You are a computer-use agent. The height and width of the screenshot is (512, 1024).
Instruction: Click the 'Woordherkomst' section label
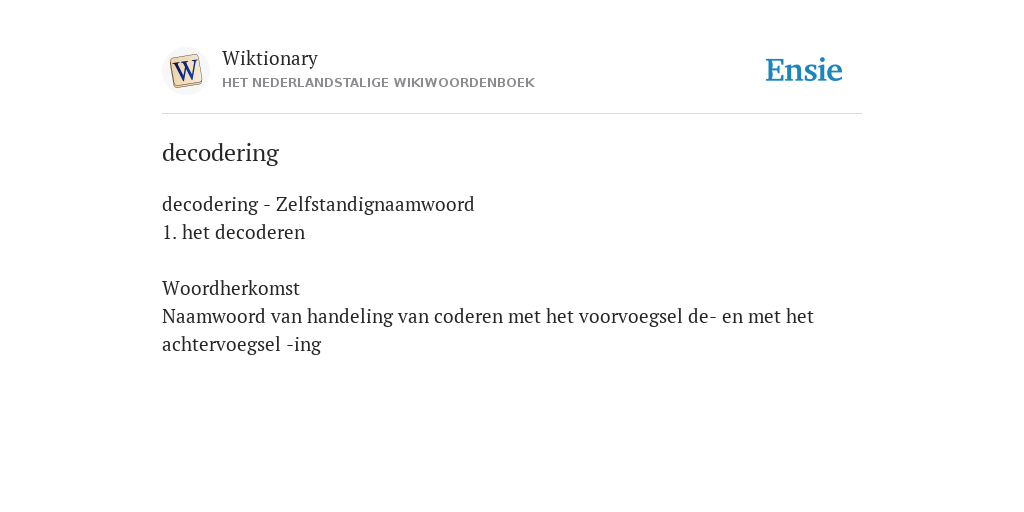pos(231,289)
